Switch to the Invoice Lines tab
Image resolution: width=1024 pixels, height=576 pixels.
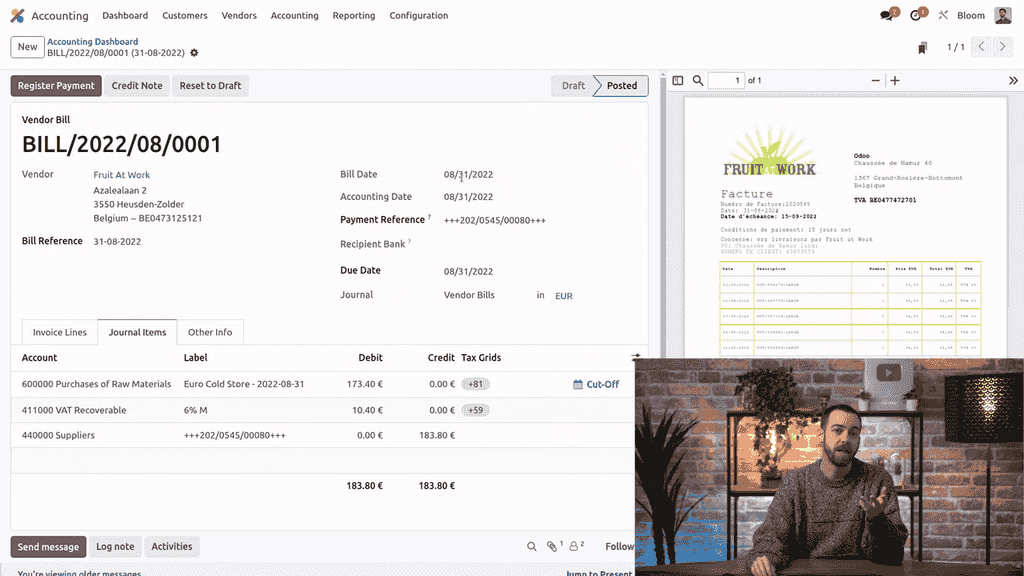60,333
